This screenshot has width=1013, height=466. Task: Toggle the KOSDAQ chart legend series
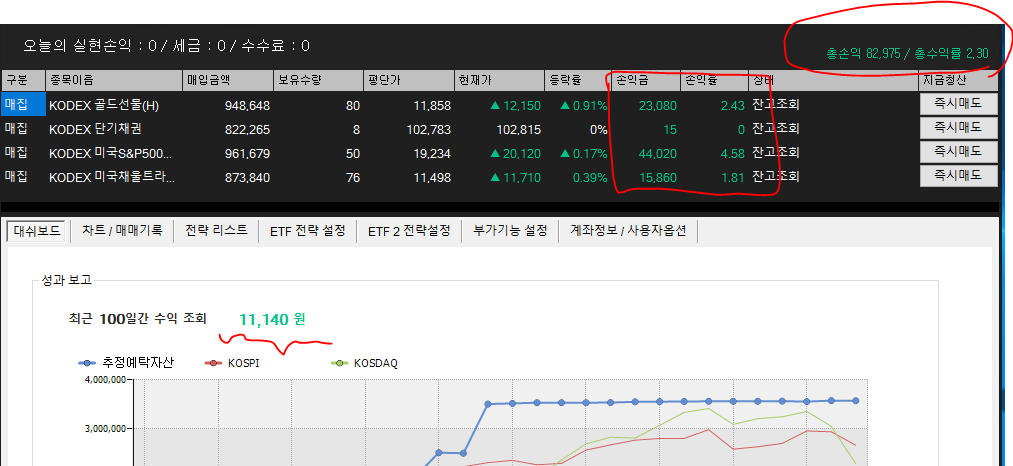[364, 363]
